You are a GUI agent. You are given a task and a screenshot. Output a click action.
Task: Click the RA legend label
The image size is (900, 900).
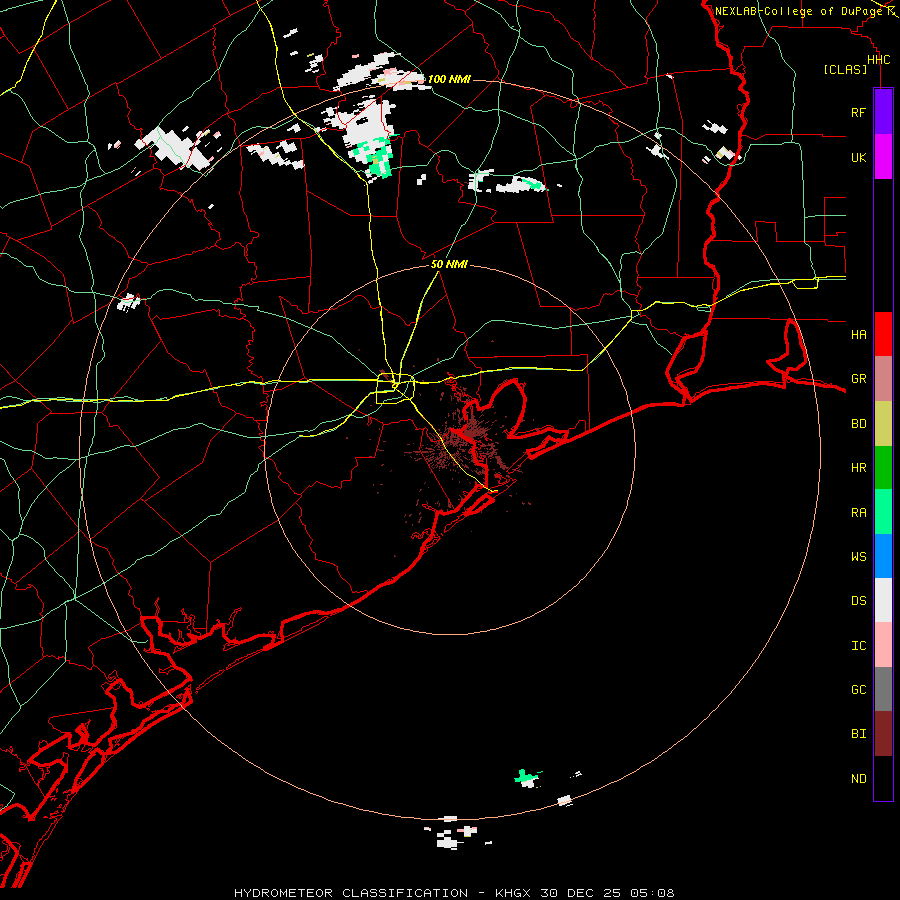tap(858, 513)
